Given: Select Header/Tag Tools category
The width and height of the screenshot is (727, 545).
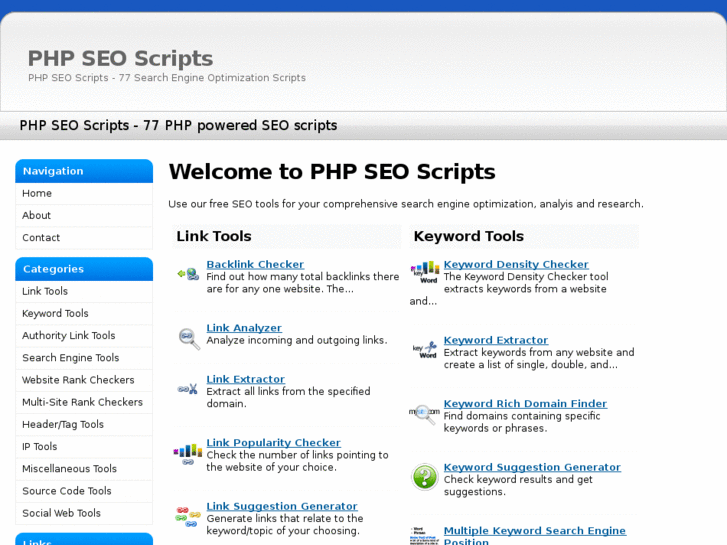Looking at the screenshot, I should (84, 425).
